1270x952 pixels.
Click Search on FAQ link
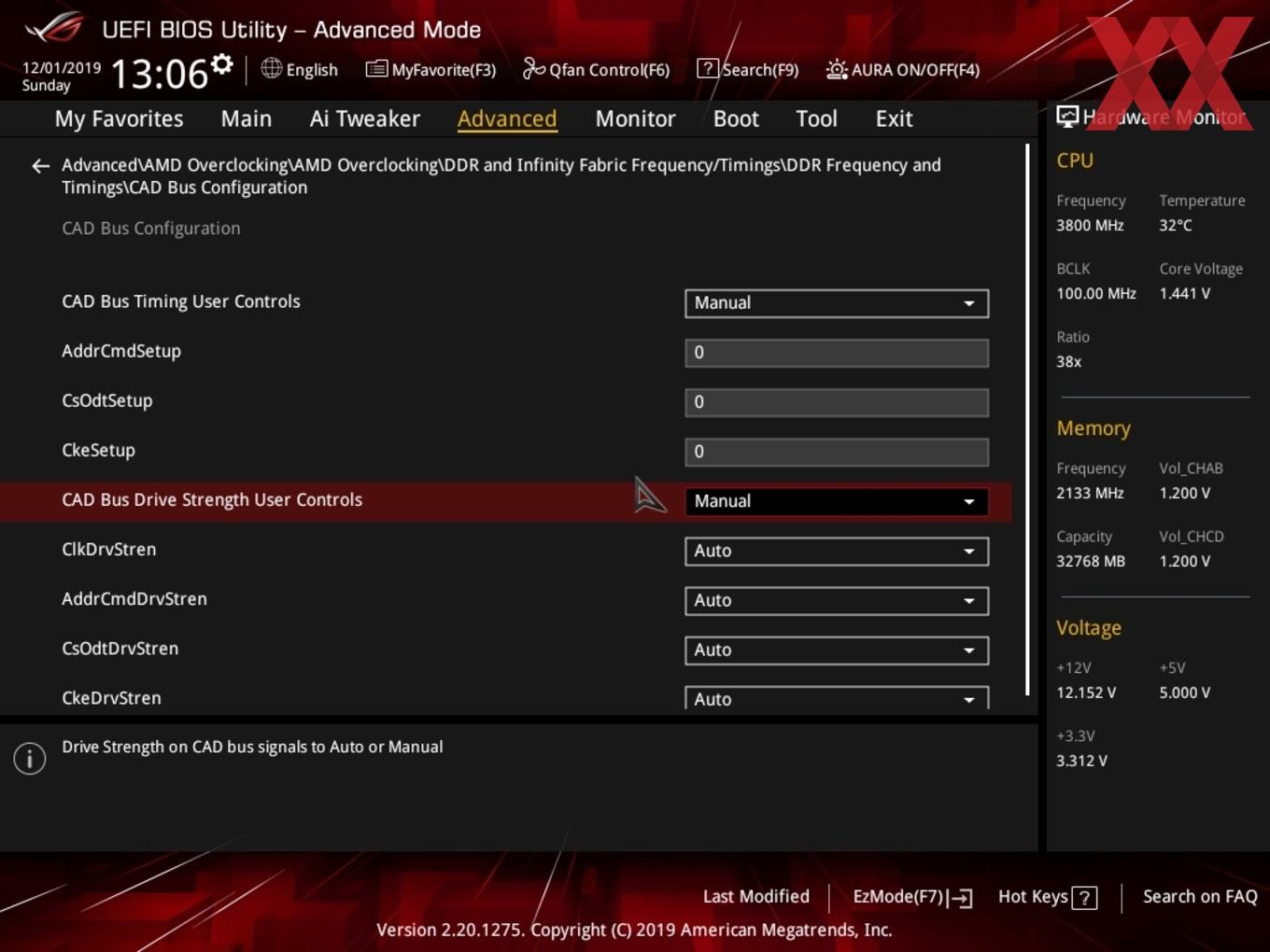coord(1200,896)
